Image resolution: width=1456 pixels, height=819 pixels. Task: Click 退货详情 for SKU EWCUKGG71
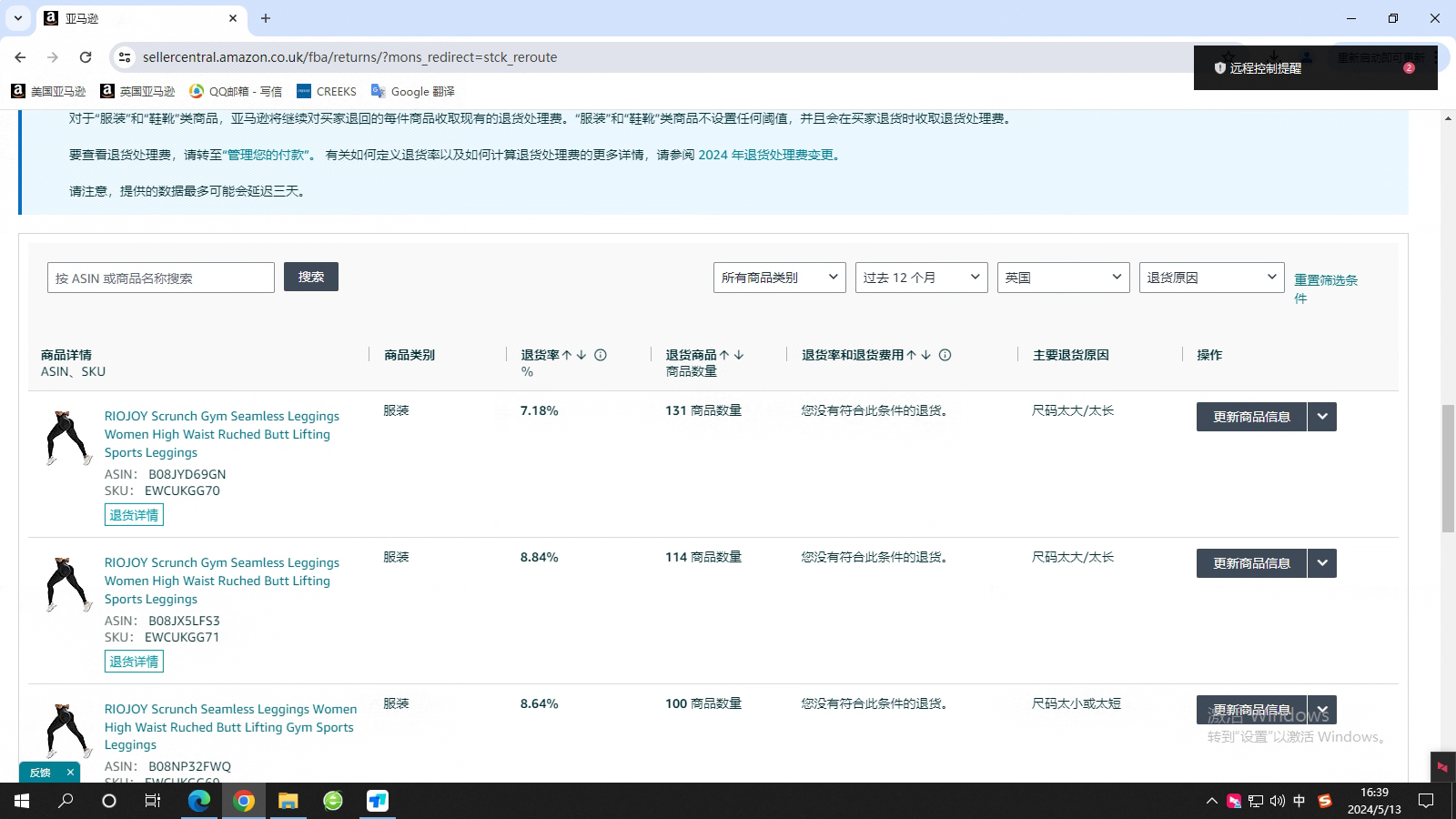pos(134,662)
